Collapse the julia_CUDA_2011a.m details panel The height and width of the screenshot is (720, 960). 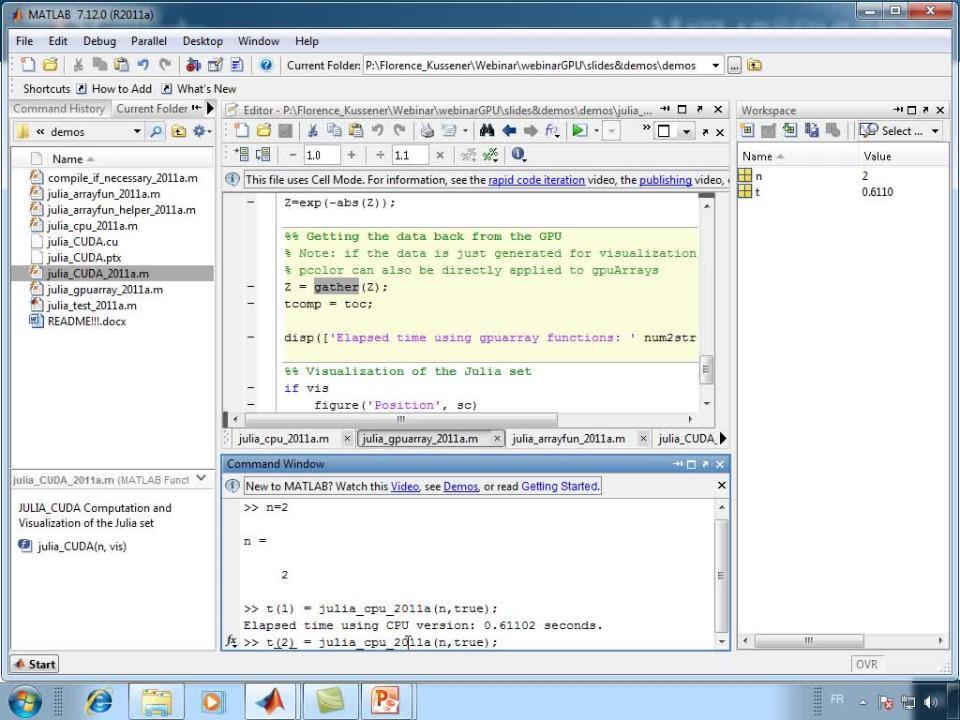pos(201,479)
